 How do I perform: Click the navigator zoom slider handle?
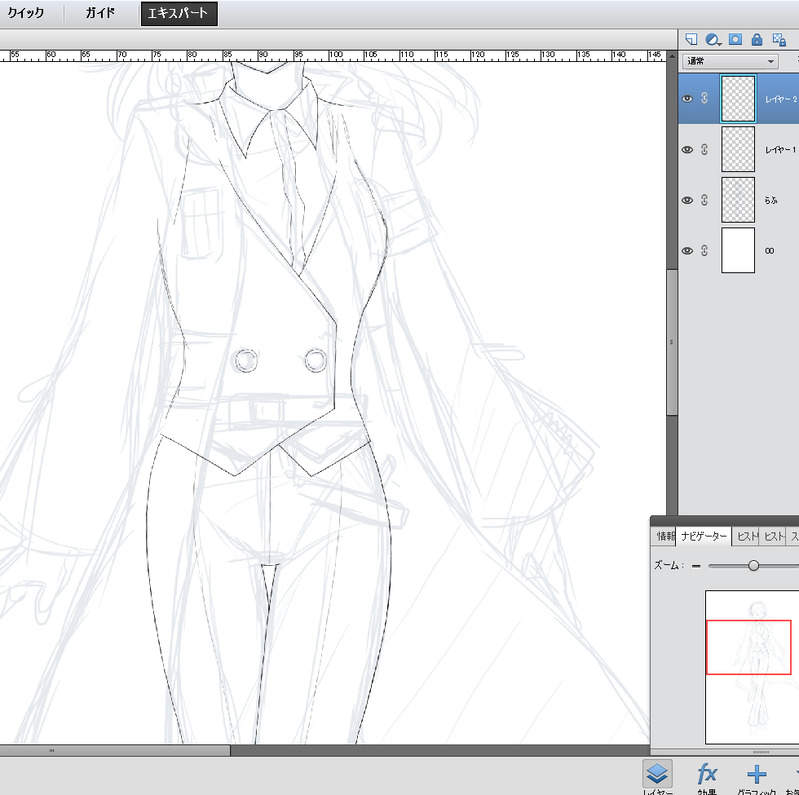[753, 566]
